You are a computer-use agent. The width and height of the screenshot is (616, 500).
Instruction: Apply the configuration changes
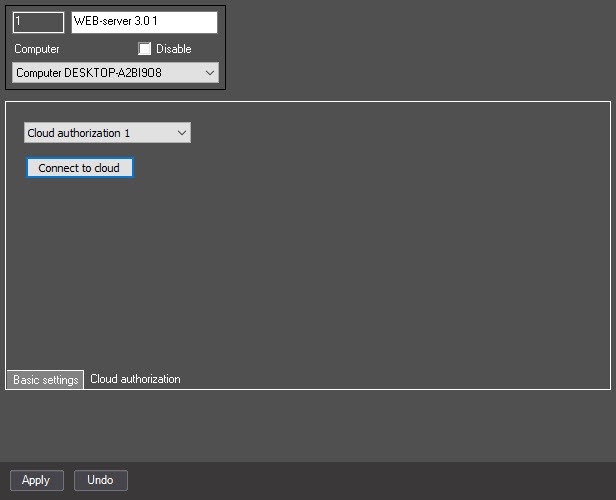[x=37, y=480]
